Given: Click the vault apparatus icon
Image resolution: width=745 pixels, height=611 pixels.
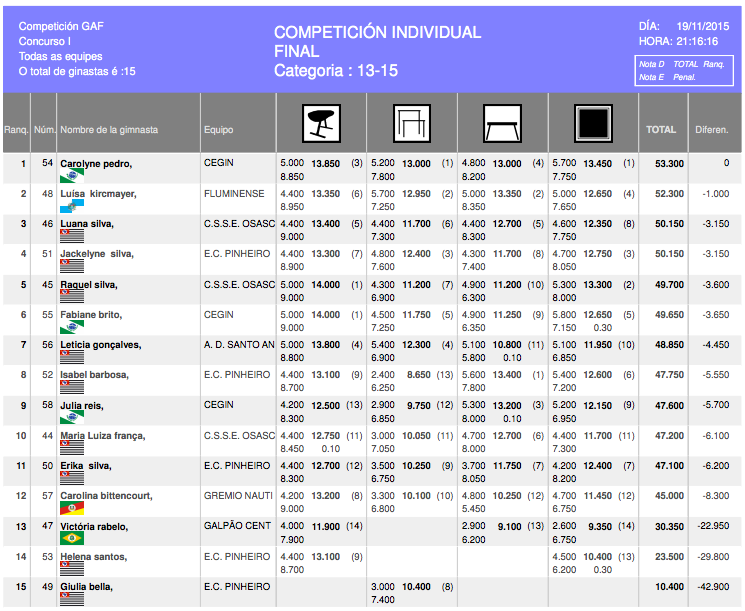Looking at the screenshot, I should 321,124.
